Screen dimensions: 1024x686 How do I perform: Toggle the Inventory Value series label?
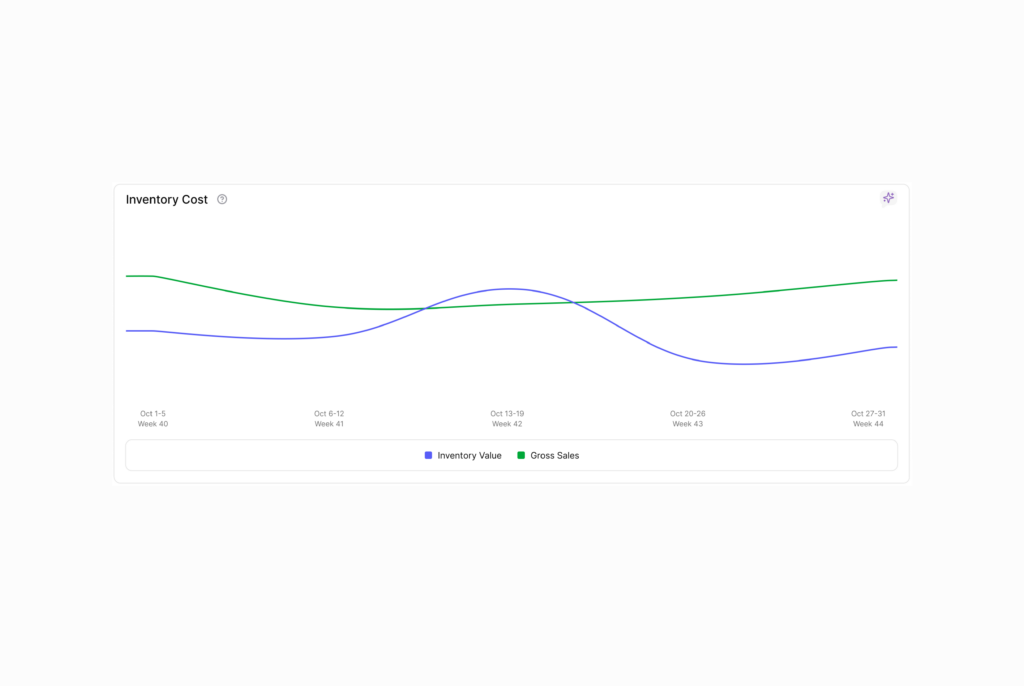469,455
